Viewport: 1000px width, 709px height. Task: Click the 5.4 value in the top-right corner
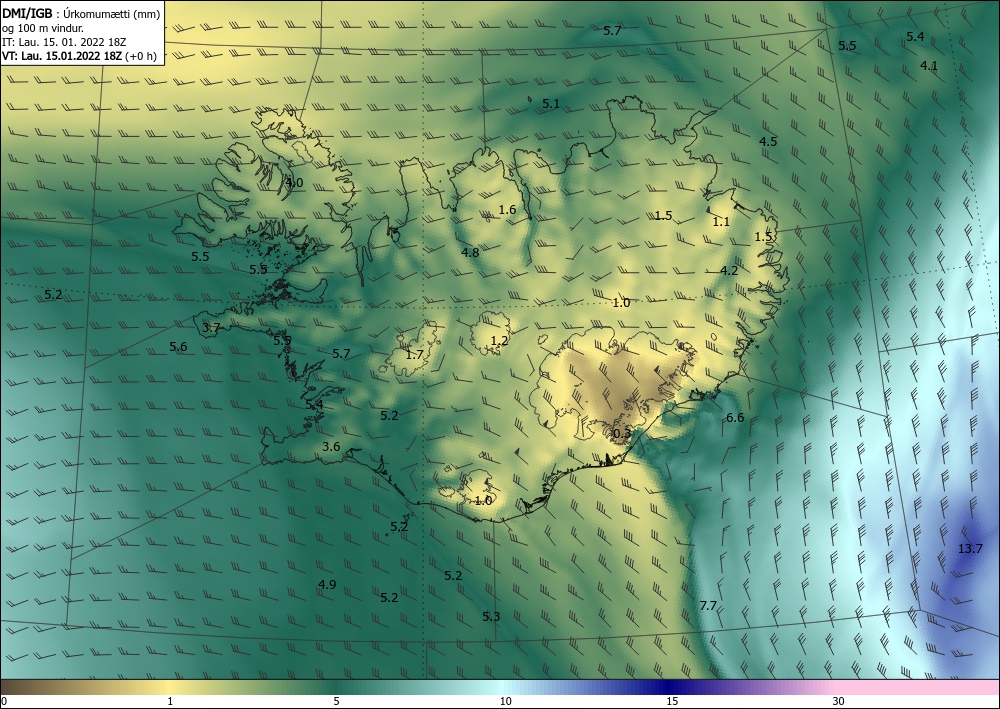click(x=915, y=36)
